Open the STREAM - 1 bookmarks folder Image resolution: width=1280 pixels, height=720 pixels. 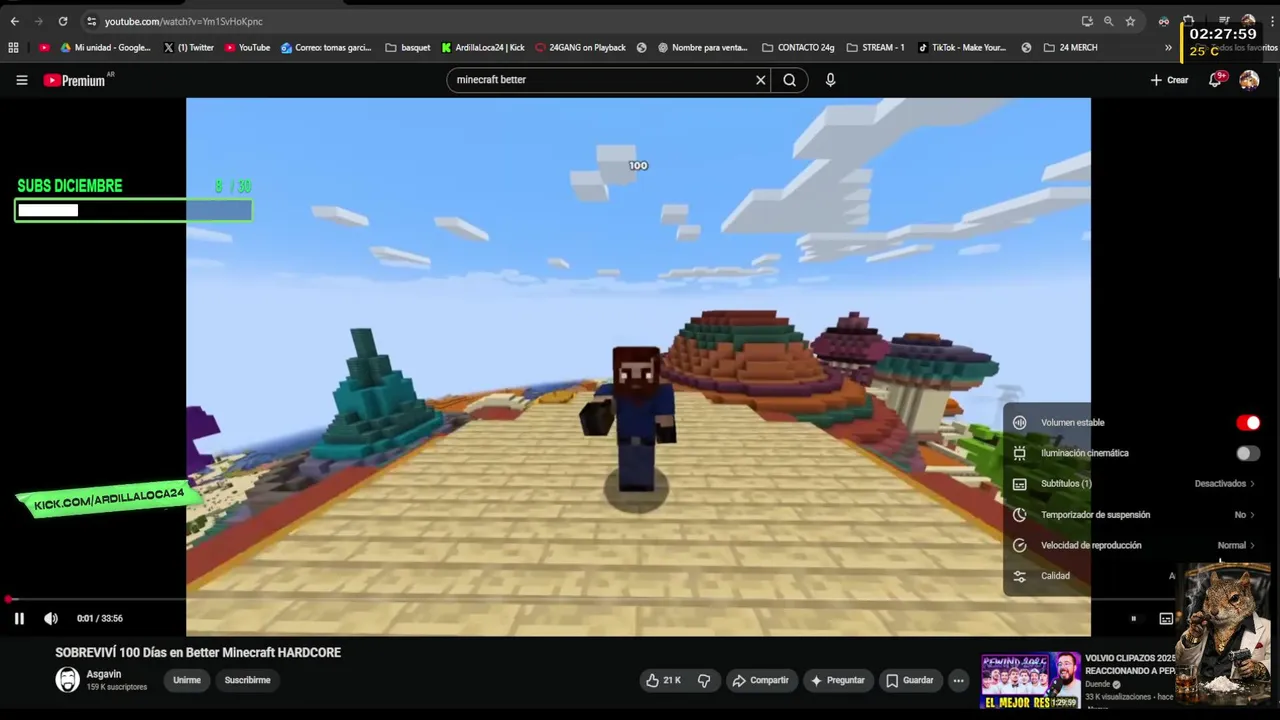[875, 47]
